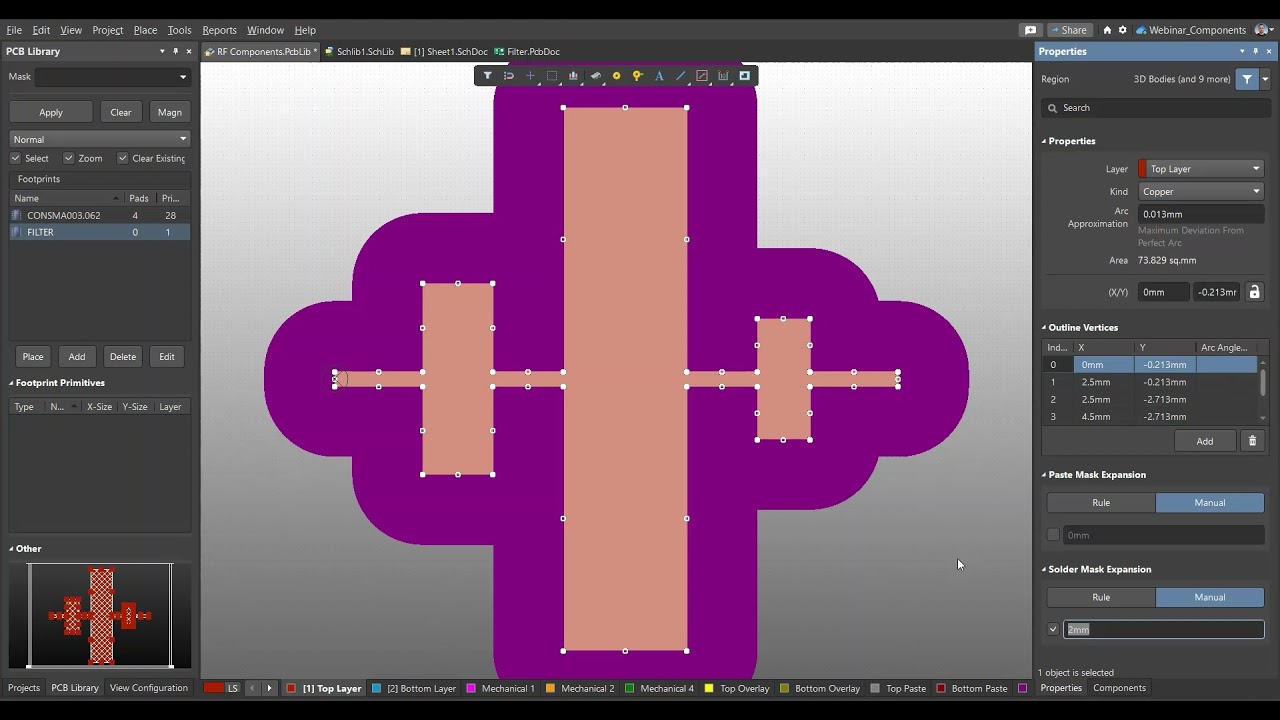
Task: Open the Tools menu
Action: point(179,30)
